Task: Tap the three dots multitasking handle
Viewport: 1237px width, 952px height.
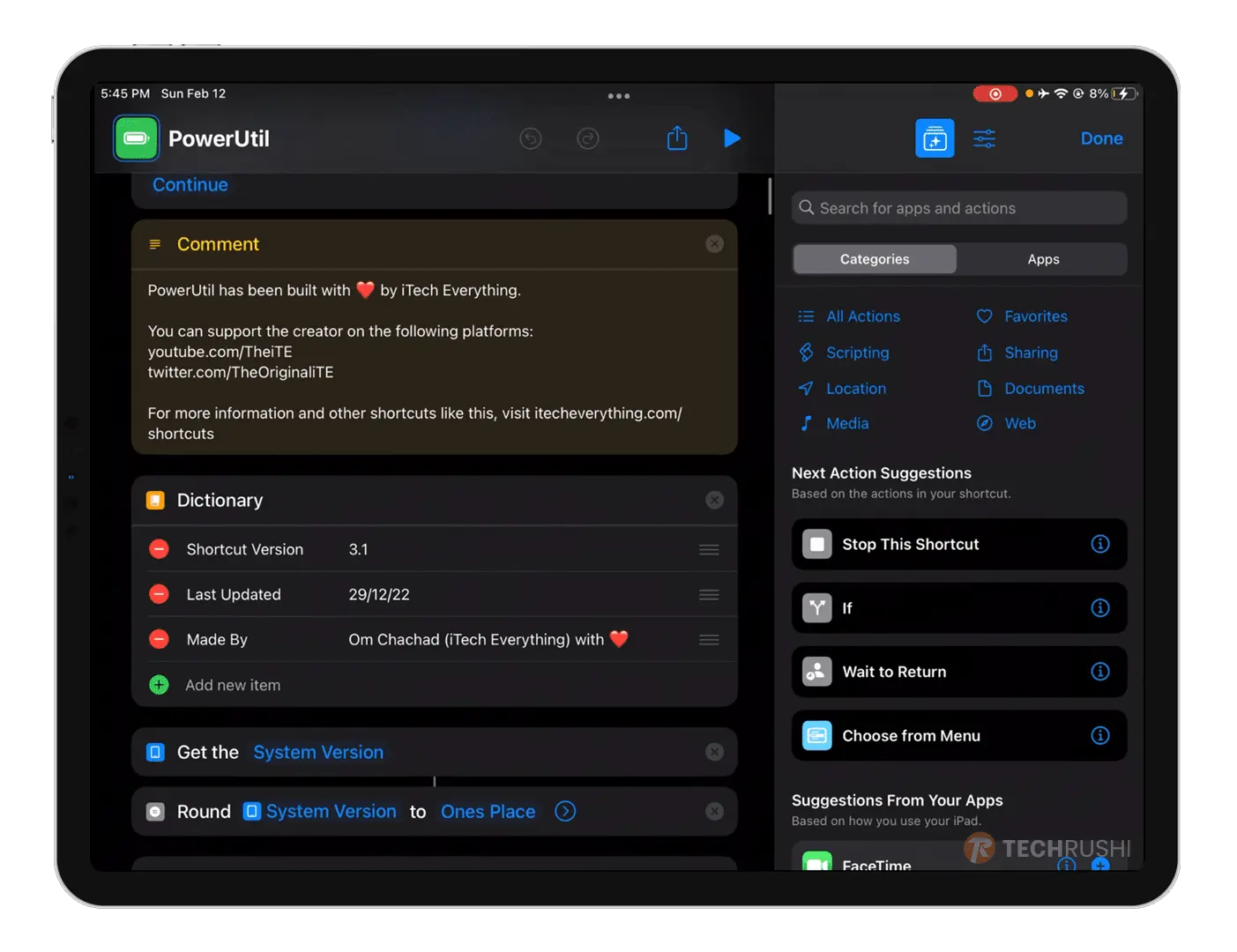Action: tap(619, 96)
